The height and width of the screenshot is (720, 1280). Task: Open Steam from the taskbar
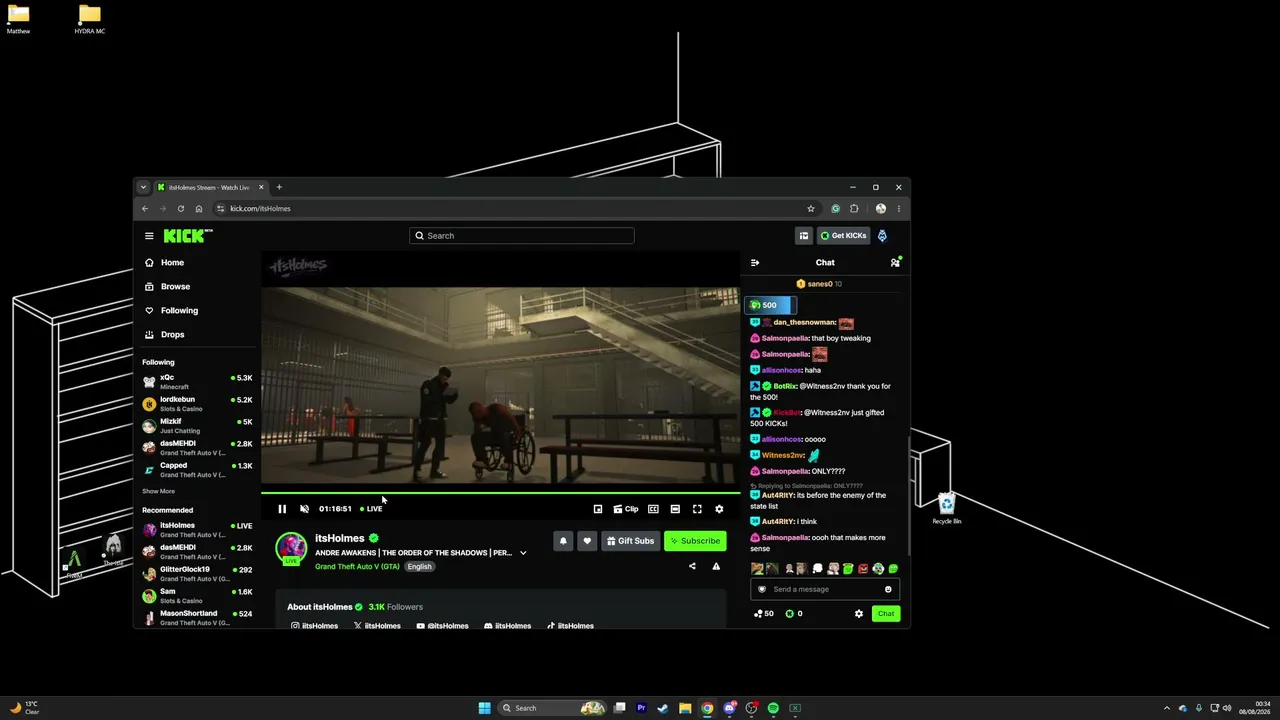coord(663,708)
